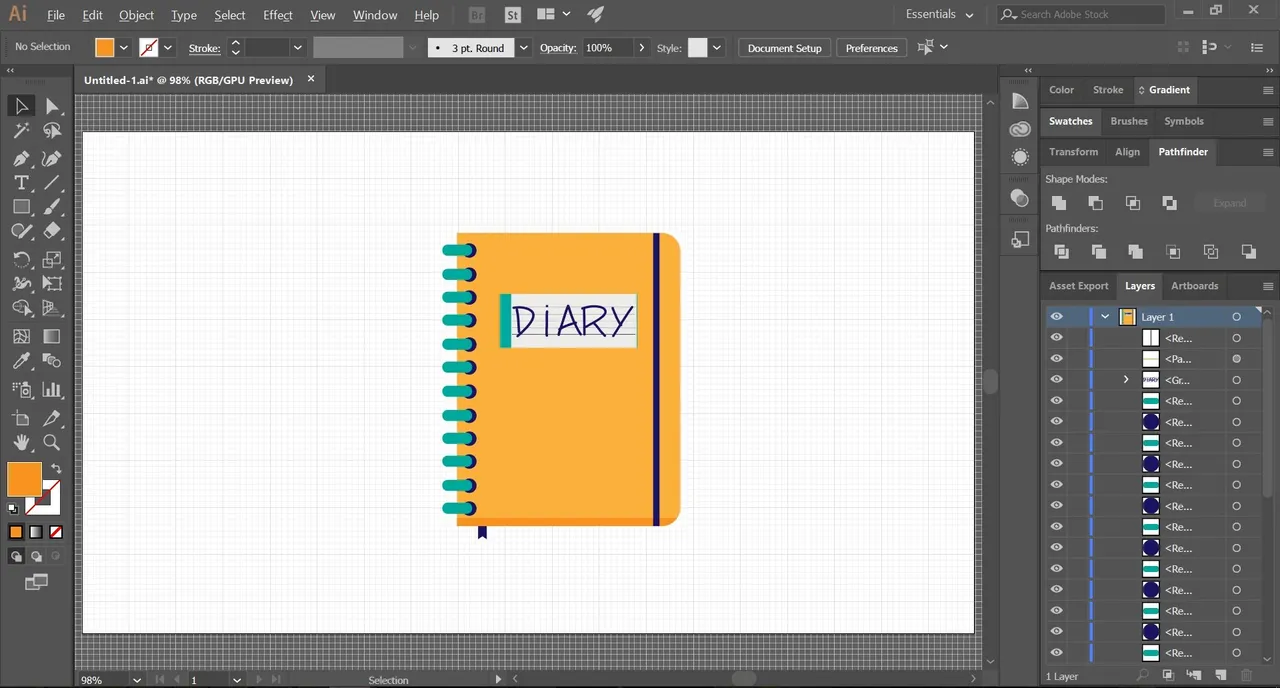Image resolution: width=1280 pixels, height=688 pixels.
Task: Switch to the Artboards tab
Action: pyautogui.click(x=1194, y=286)
